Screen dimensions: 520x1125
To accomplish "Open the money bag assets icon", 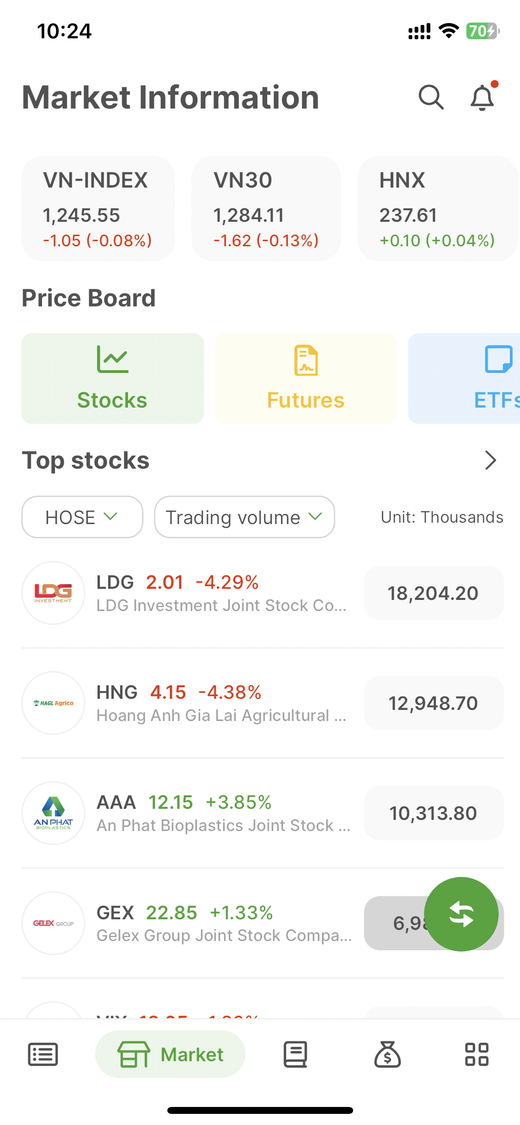I will pos(387,1054).
